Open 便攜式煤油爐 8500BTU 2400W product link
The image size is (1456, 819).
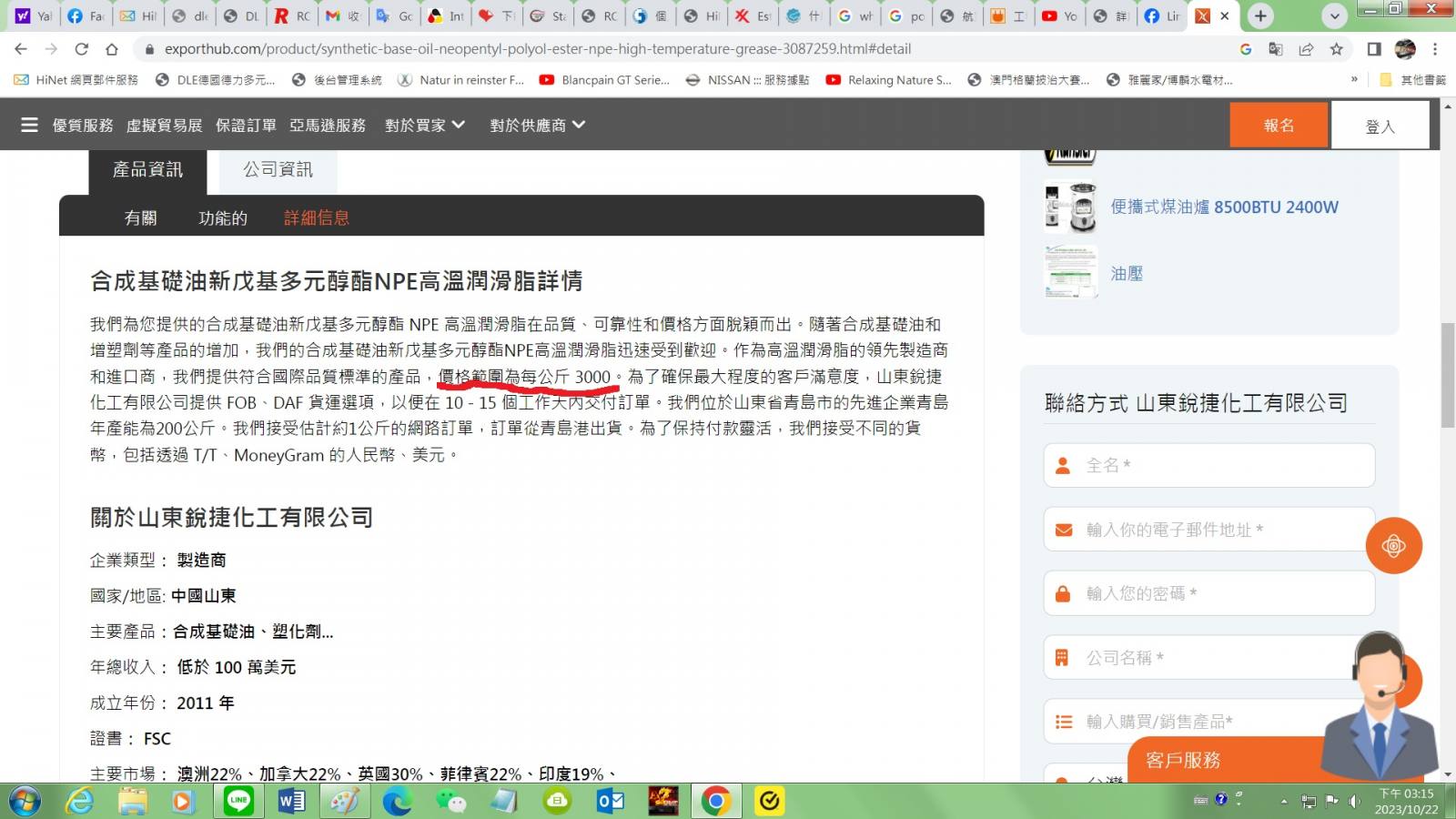pyautogui.click(x=1224, y=207)
